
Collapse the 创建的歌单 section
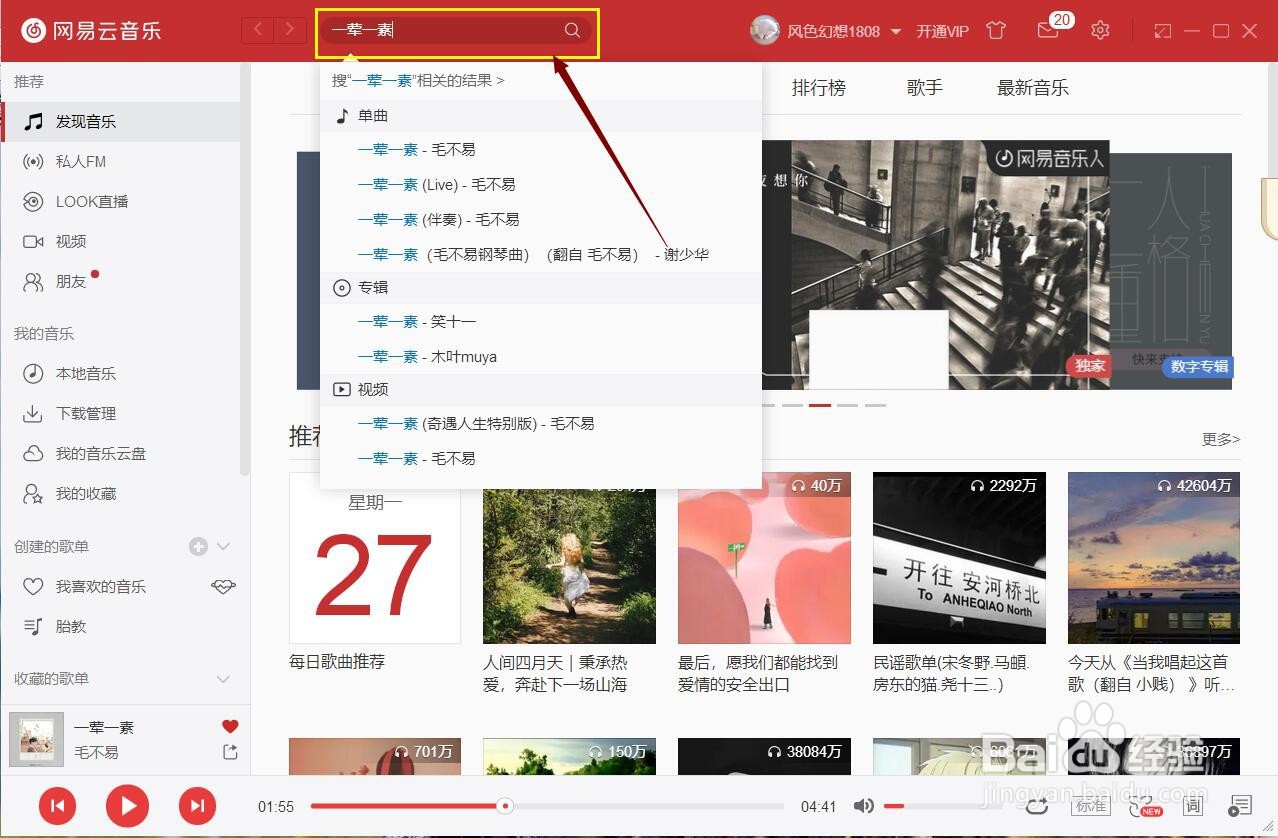tap(224, 546)
